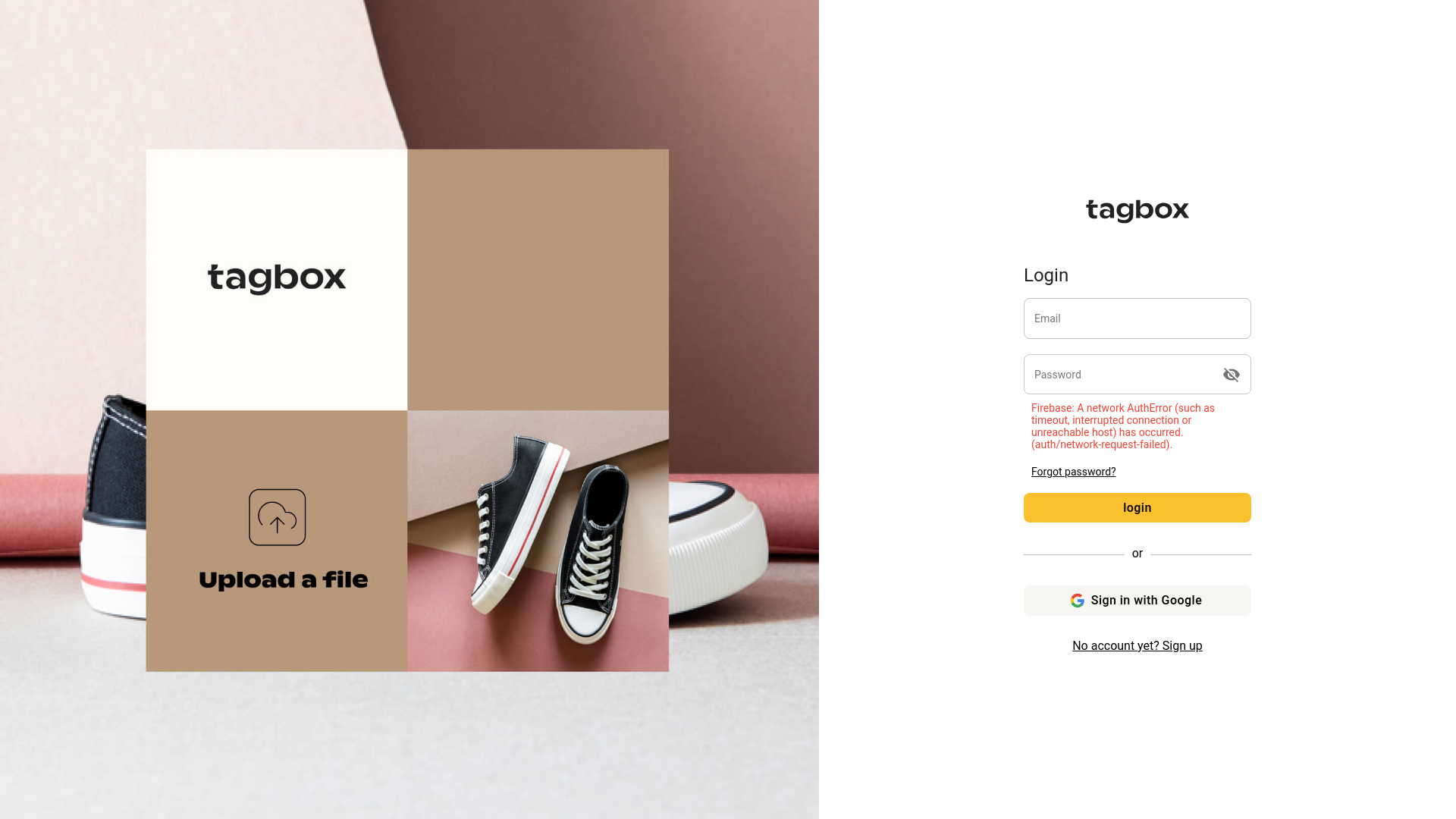1456x819 pixels.
Task: Click the Firebase network error message
Action: pos(1123,426)
